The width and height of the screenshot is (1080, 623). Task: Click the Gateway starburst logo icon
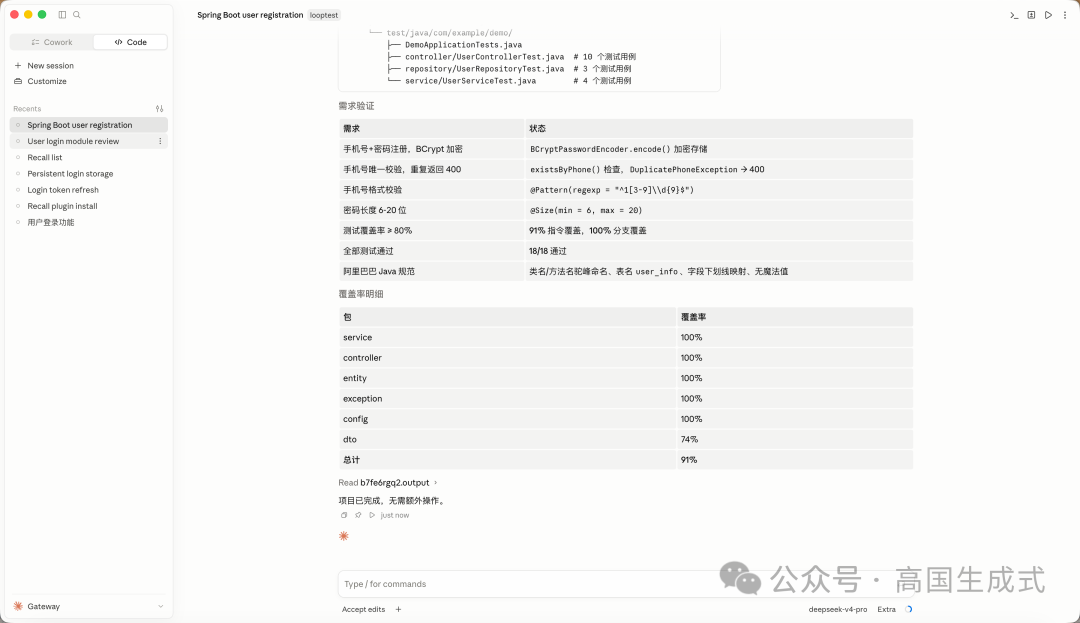(x=18, y=606)
